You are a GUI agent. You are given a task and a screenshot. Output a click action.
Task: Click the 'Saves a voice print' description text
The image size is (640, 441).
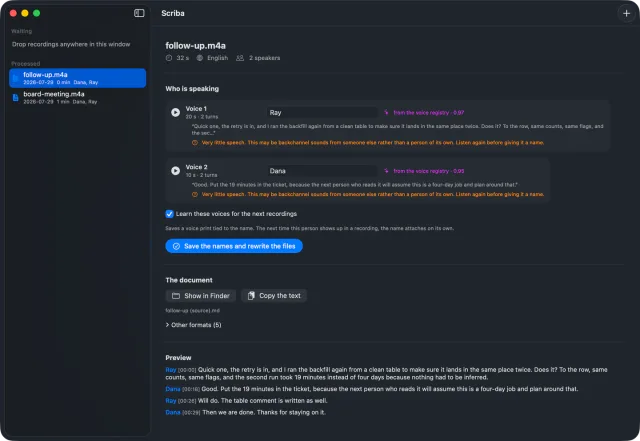pyautogui.click(x=309, y=228)
